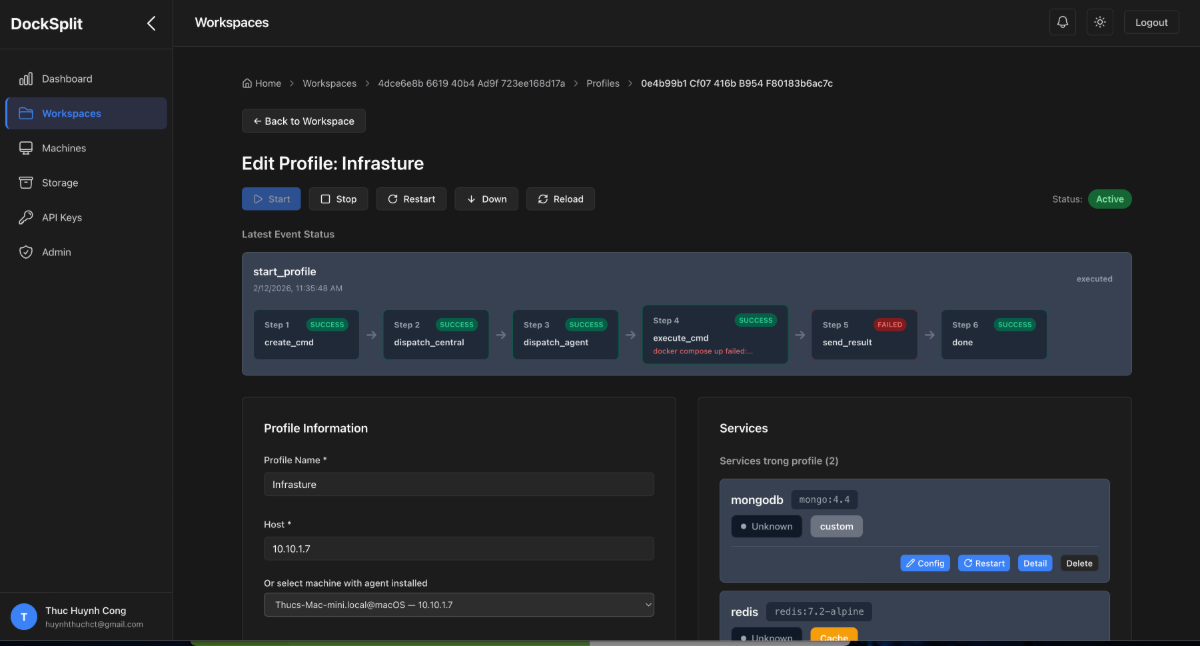Open the Storage section icon
This screenshot has width=1200, height=646.
[x=26, y=182]
